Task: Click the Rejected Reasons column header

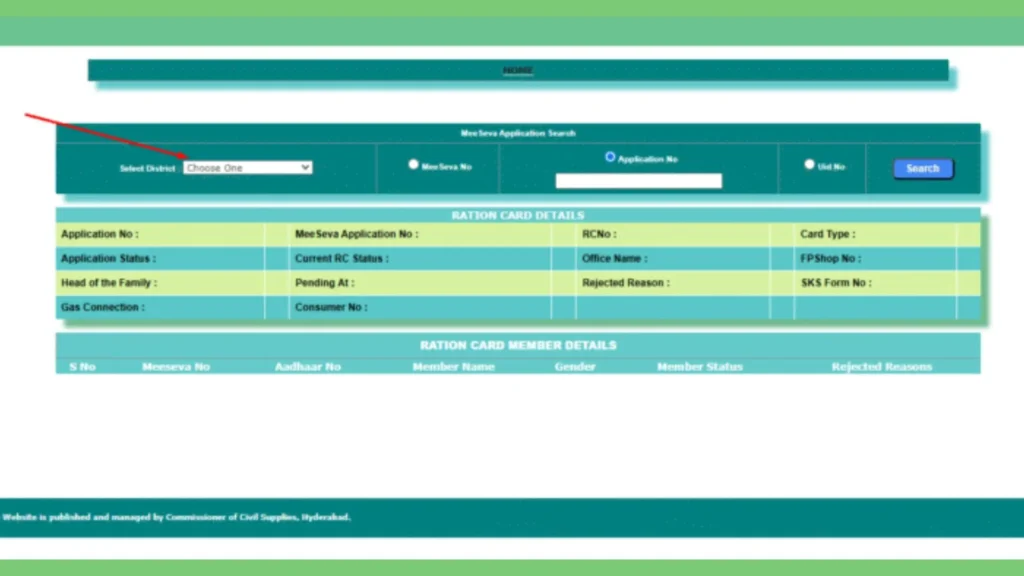Action: click(x=882, y=367)
